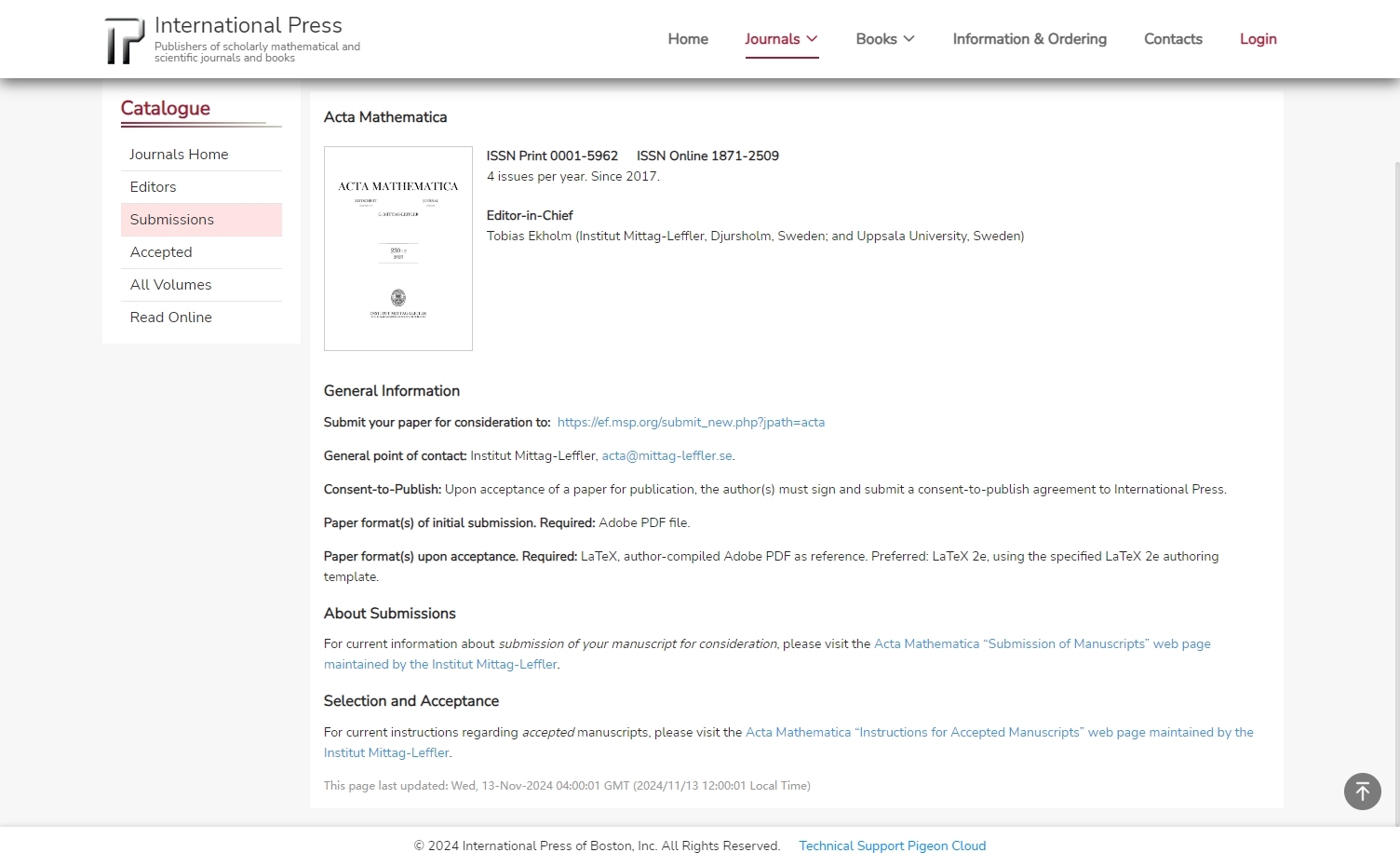
Task: Click the ISSN Online 1871-2509 text
Action: (x=707, y=156)
